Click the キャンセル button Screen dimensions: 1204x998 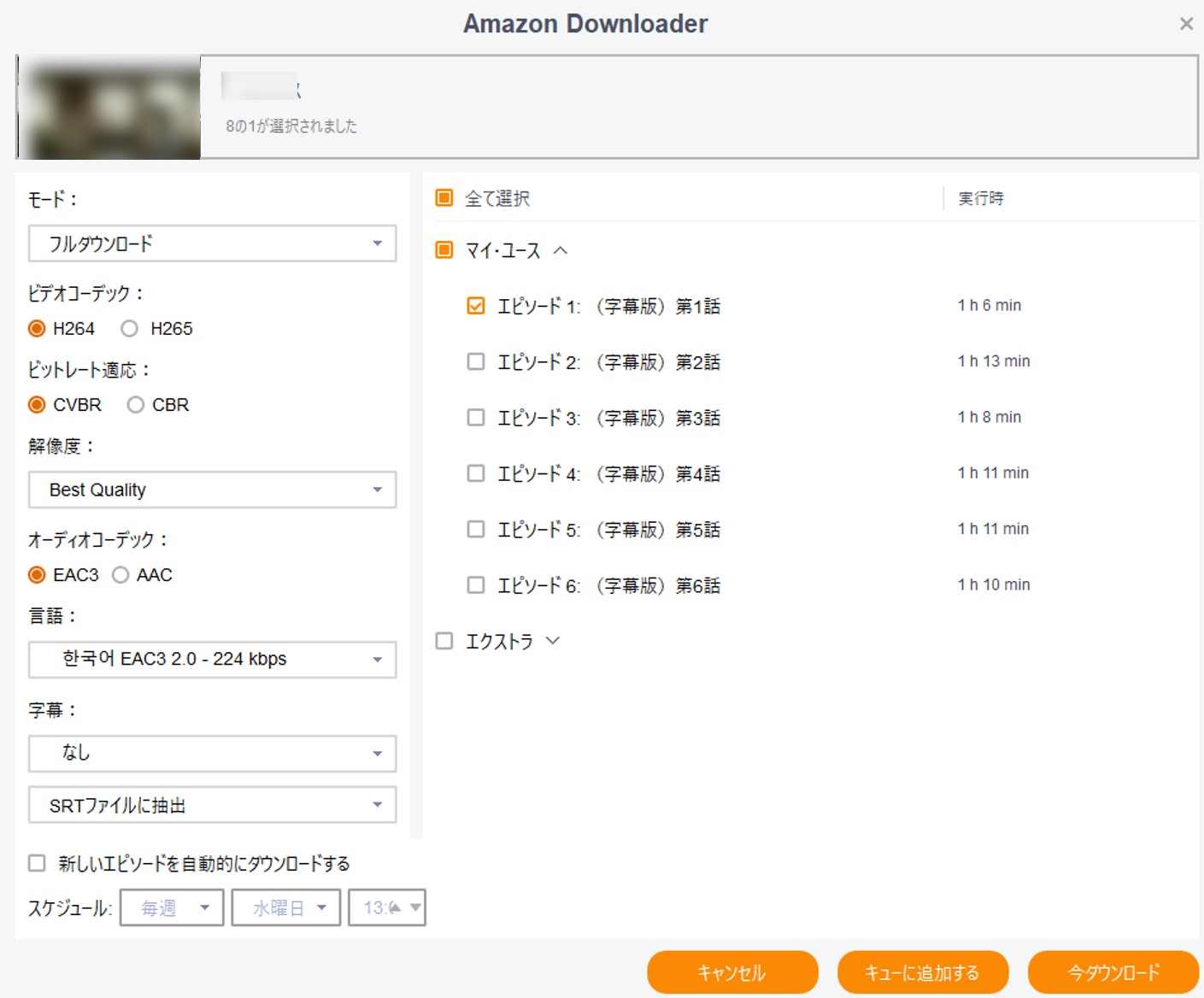tap(732, 972)
